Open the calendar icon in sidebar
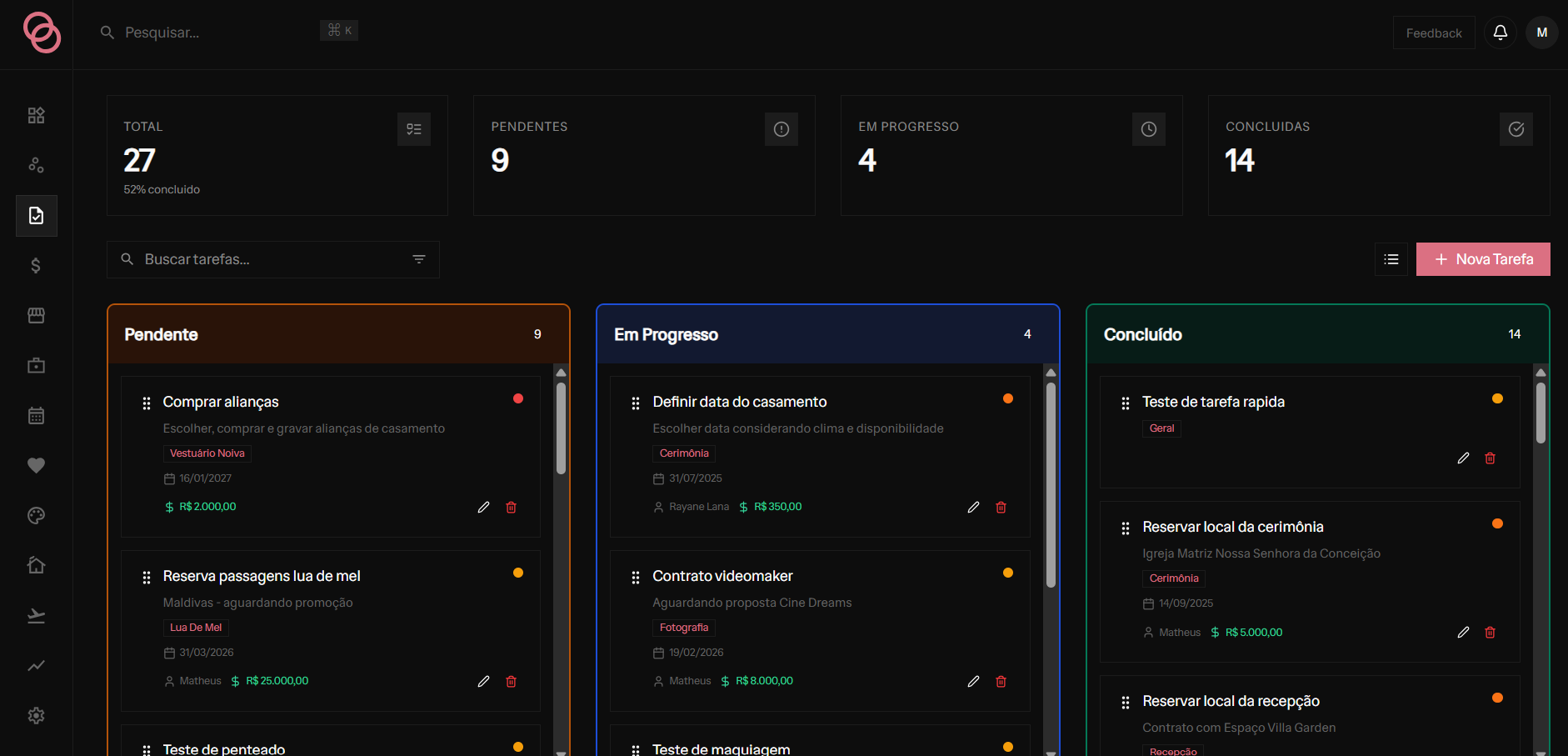 click(36, 415)
